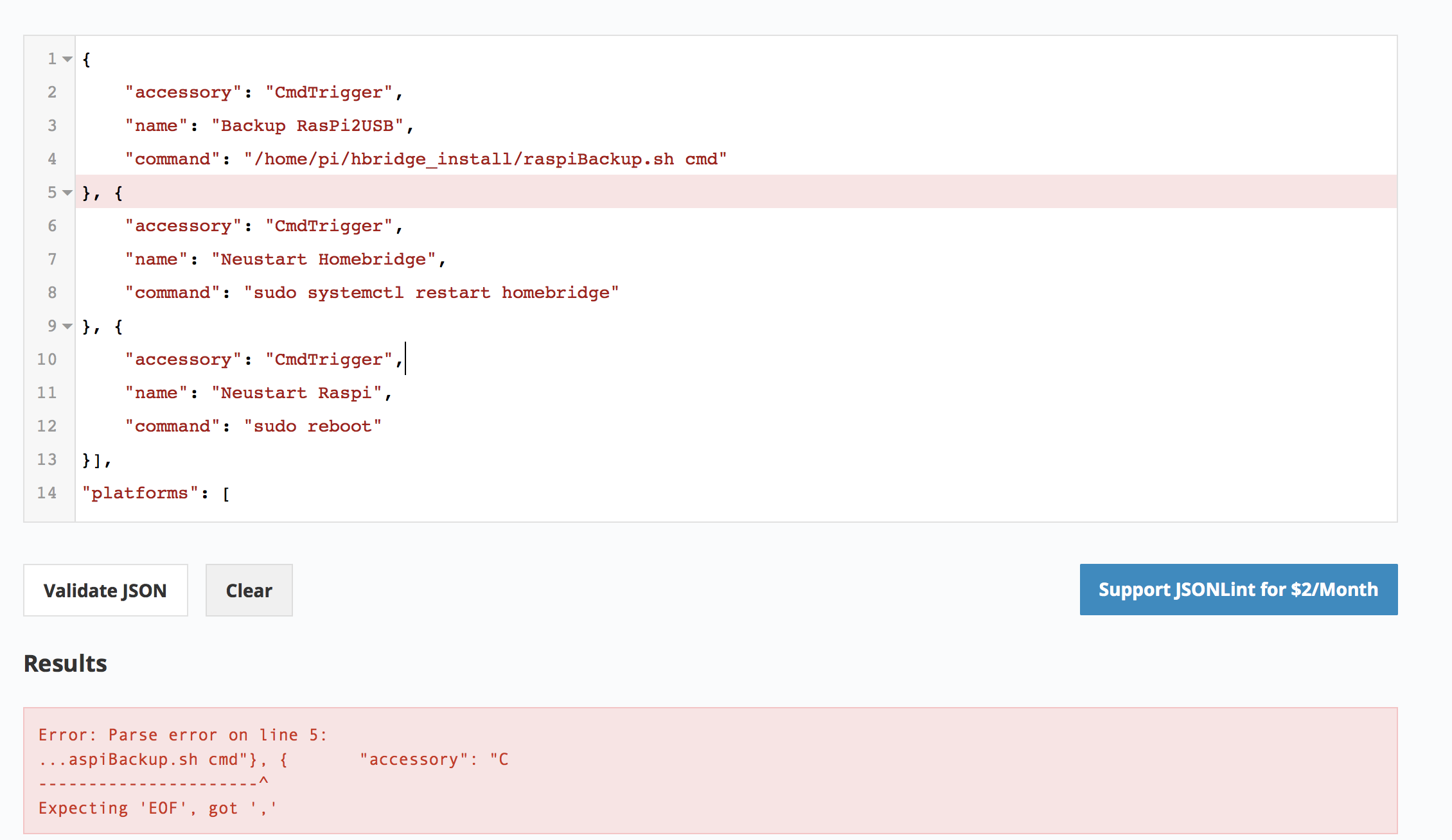This screenshot has width=1452, height=840.
Task: Click the Results heading
Action: coord(66,663)
